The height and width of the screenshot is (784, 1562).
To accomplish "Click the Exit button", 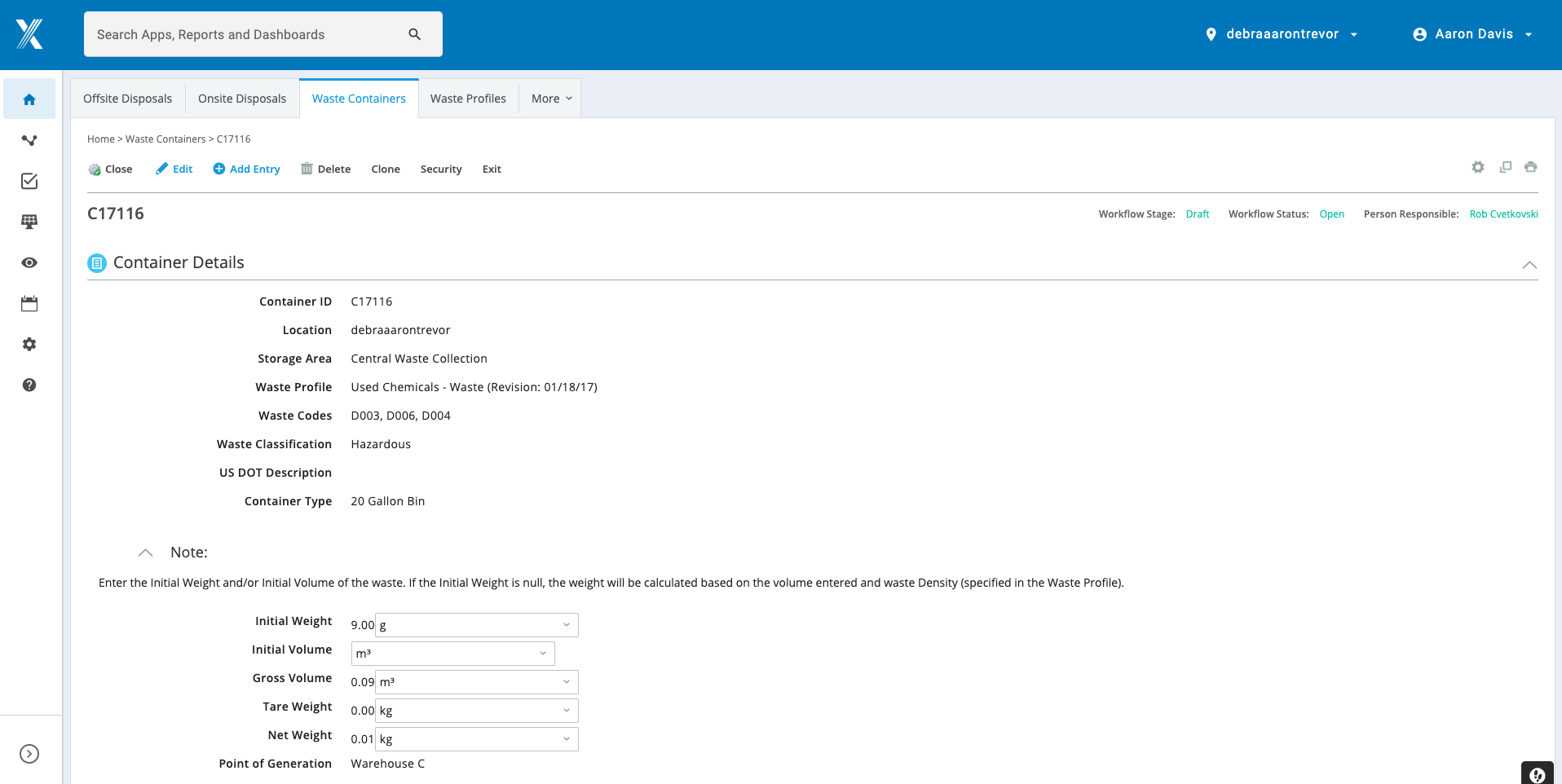I will click(492, 170).
